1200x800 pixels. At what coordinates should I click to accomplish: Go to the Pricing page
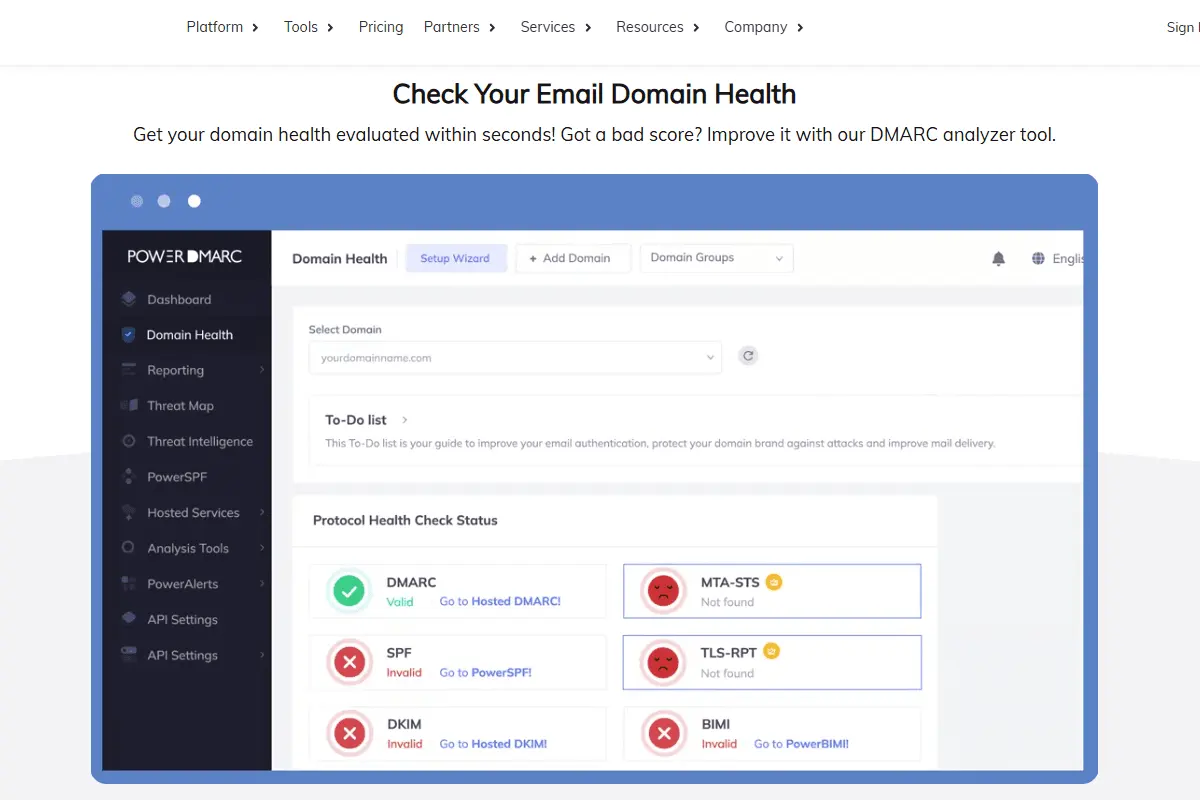[x=381, y=27]
